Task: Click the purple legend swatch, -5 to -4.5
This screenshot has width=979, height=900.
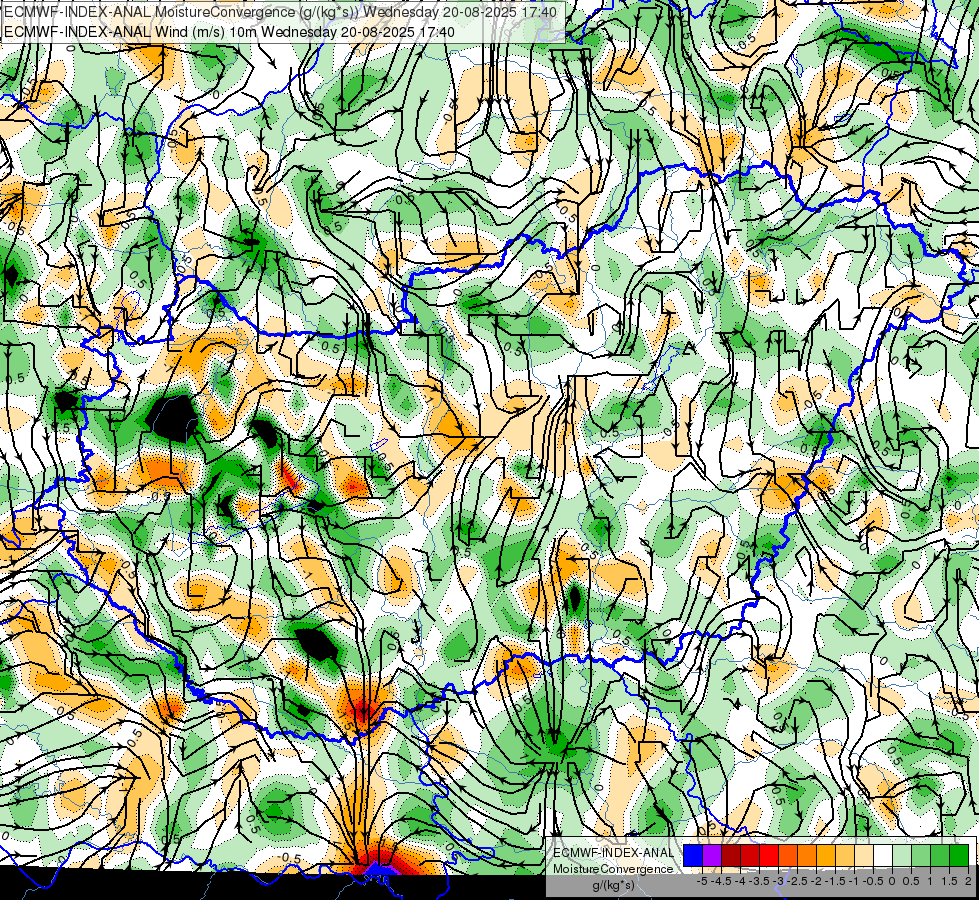Action: [712, 855]
